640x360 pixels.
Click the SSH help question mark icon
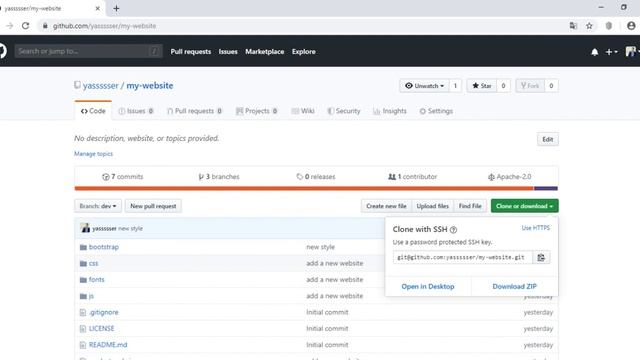[453, 230]
